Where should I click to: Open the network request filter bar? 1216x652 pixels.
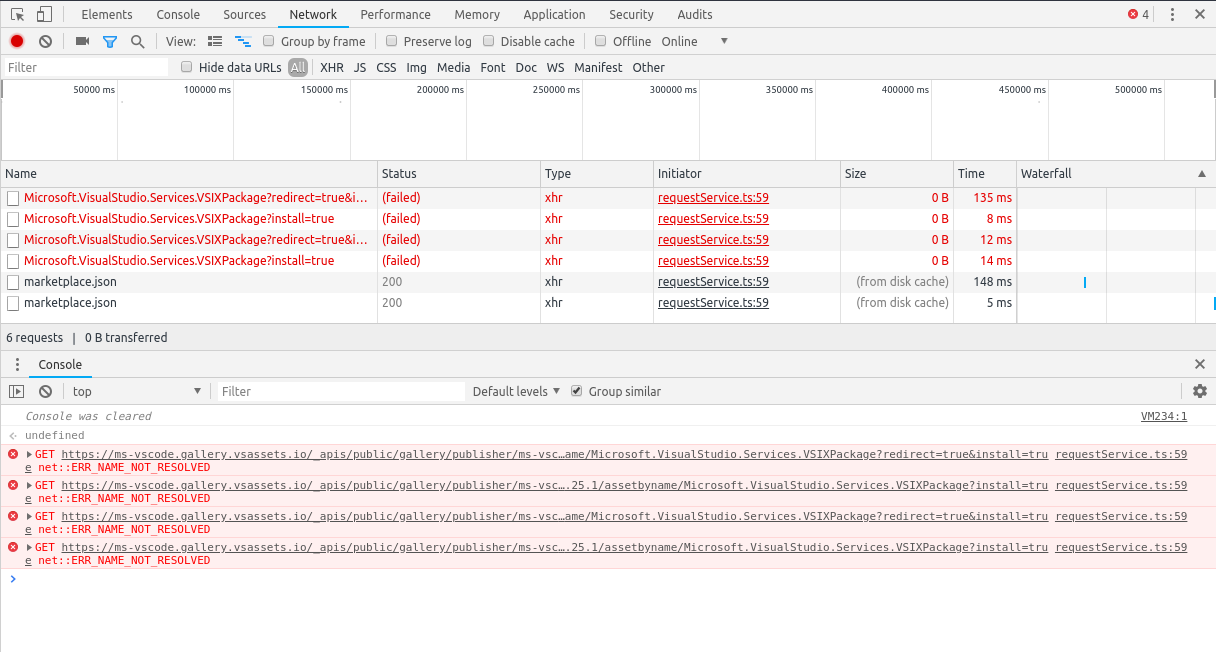tap(111, 41)
